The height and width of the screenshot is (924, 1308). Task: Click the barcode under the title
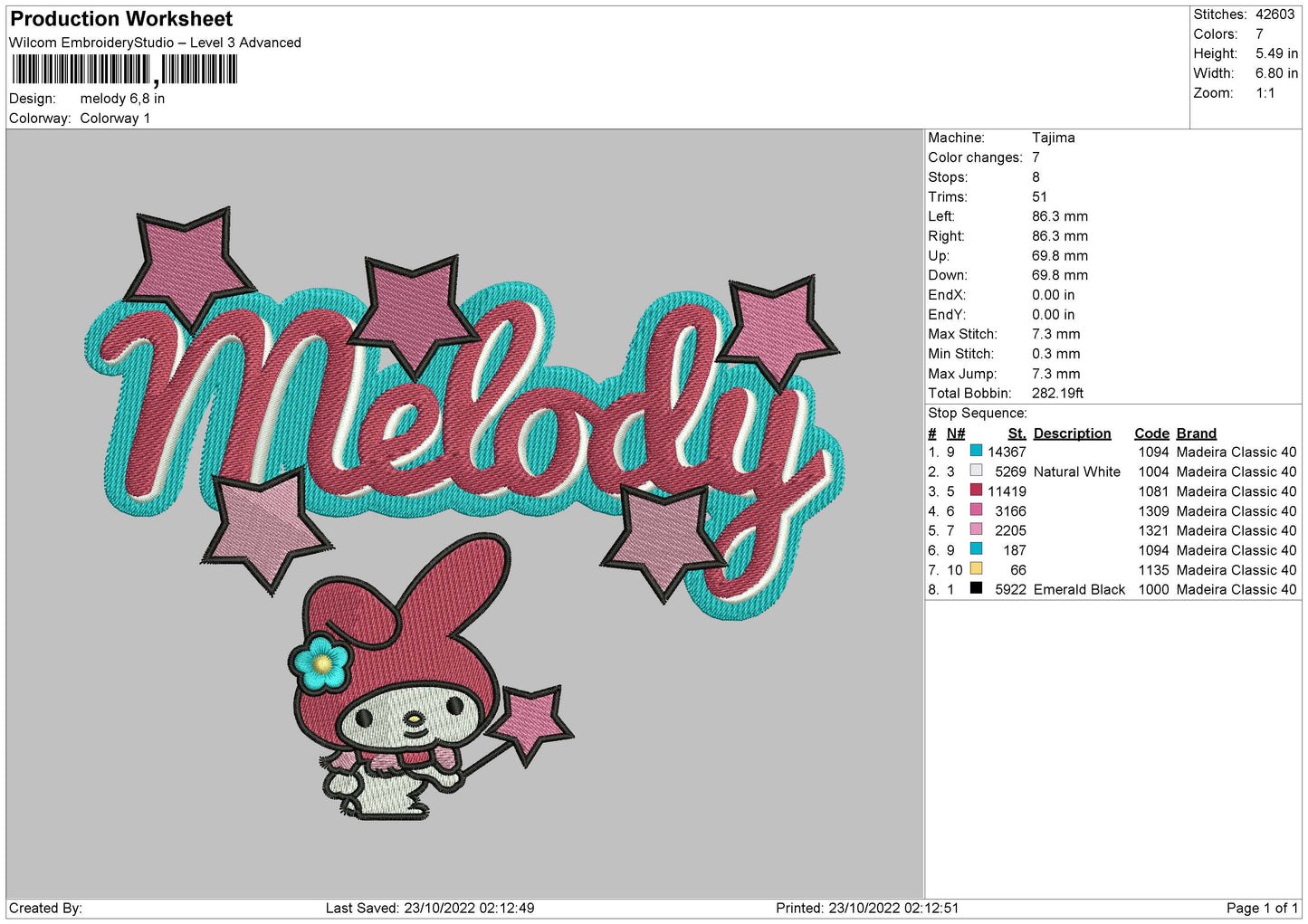coord(125,71)
